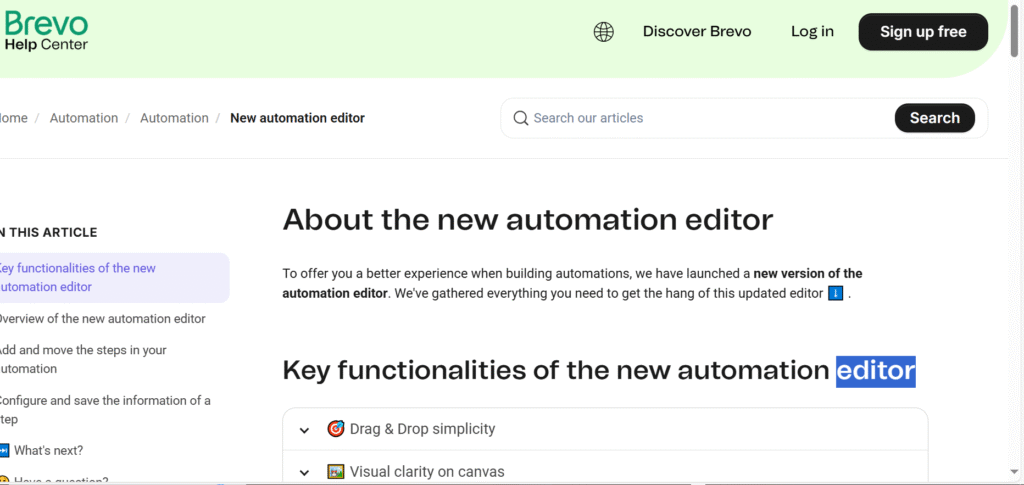Click the picture emoji beside Visual clarity
Image resolution: width=1024 pixels, height=485 pixels.
336,471
